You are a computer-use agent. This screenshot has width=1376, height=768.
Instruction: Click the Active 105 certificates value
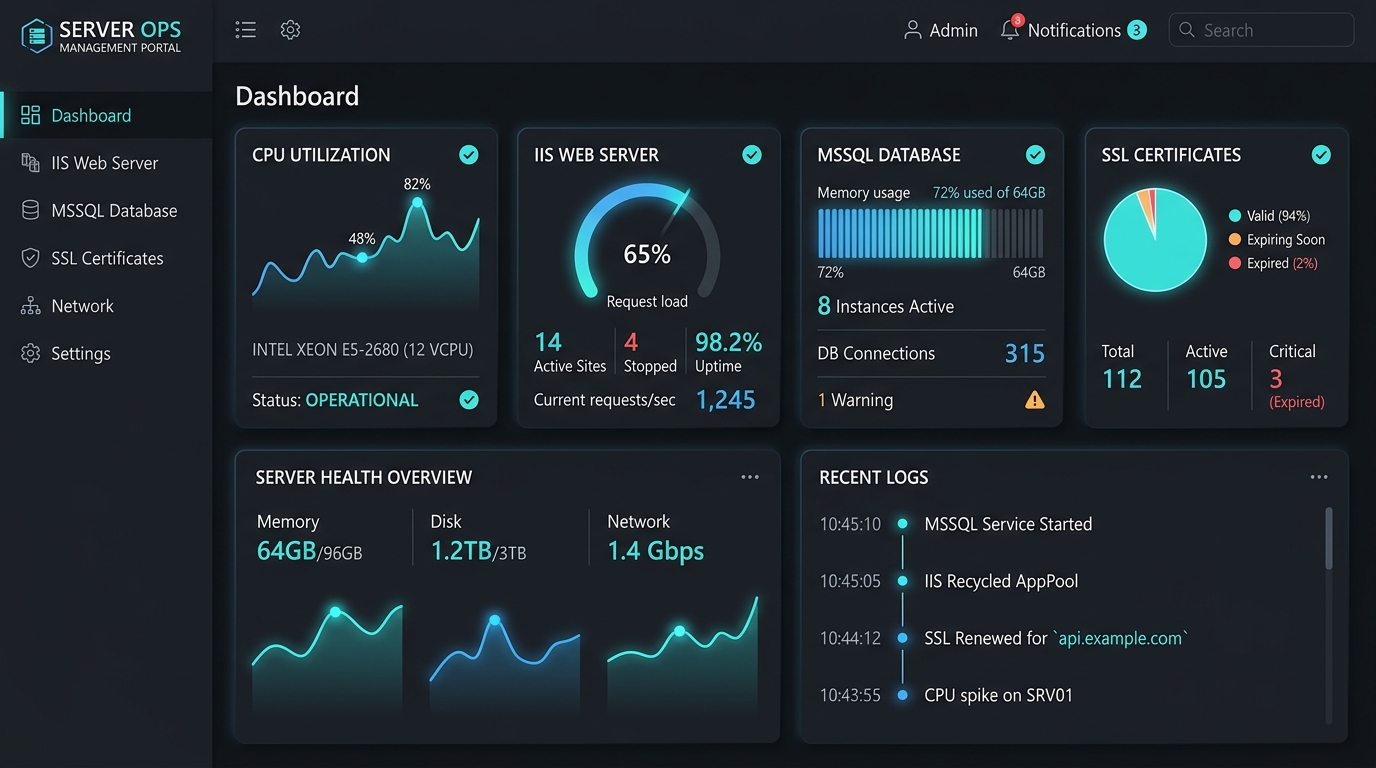coord(1206,379)
